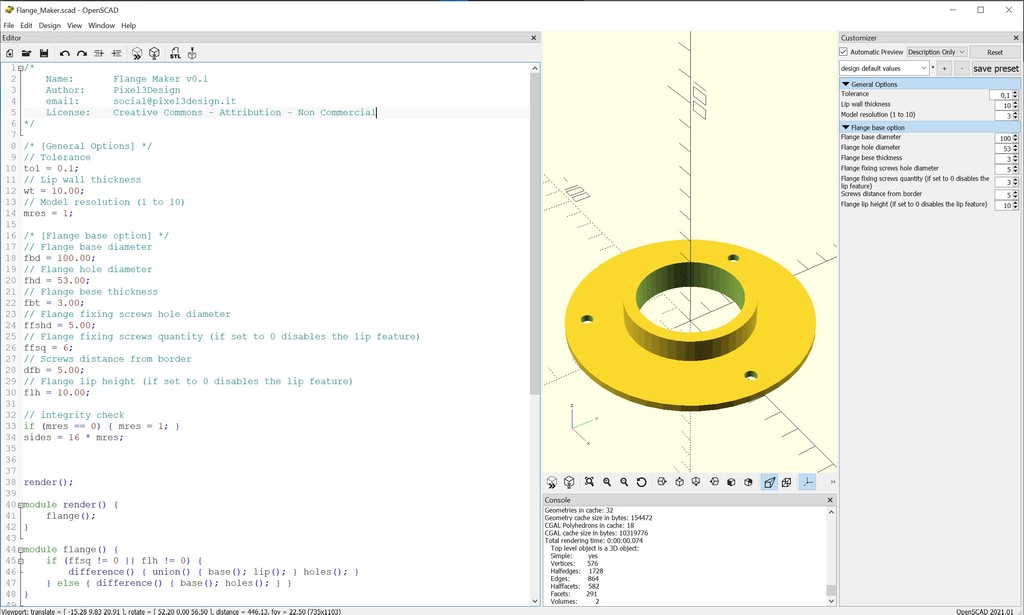1024x615 pixels.
Task: Collapse the General Options section
Action: (x=846, y=84)
